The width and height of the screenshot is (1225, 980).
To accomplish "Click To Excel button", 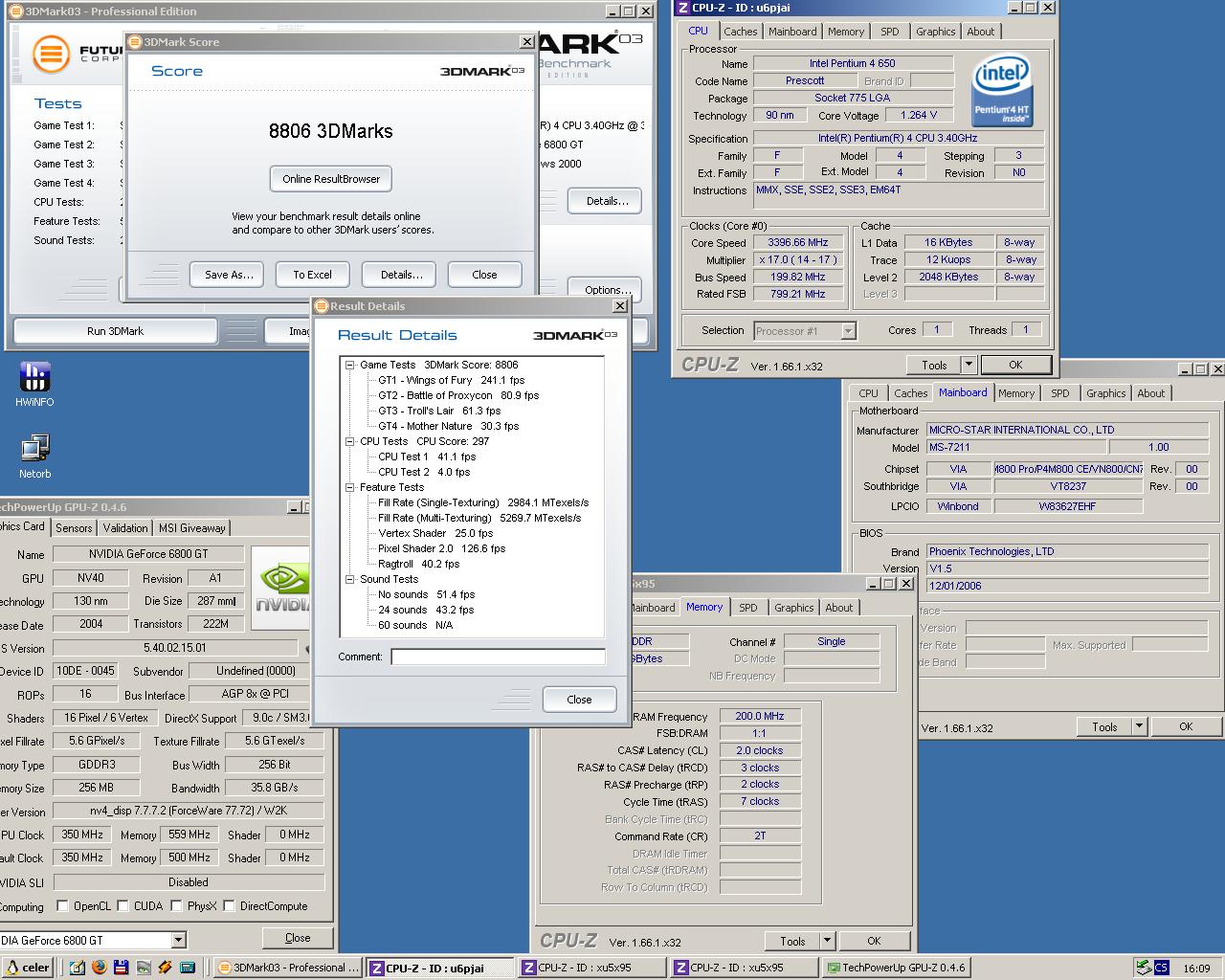I will (312, 275).
